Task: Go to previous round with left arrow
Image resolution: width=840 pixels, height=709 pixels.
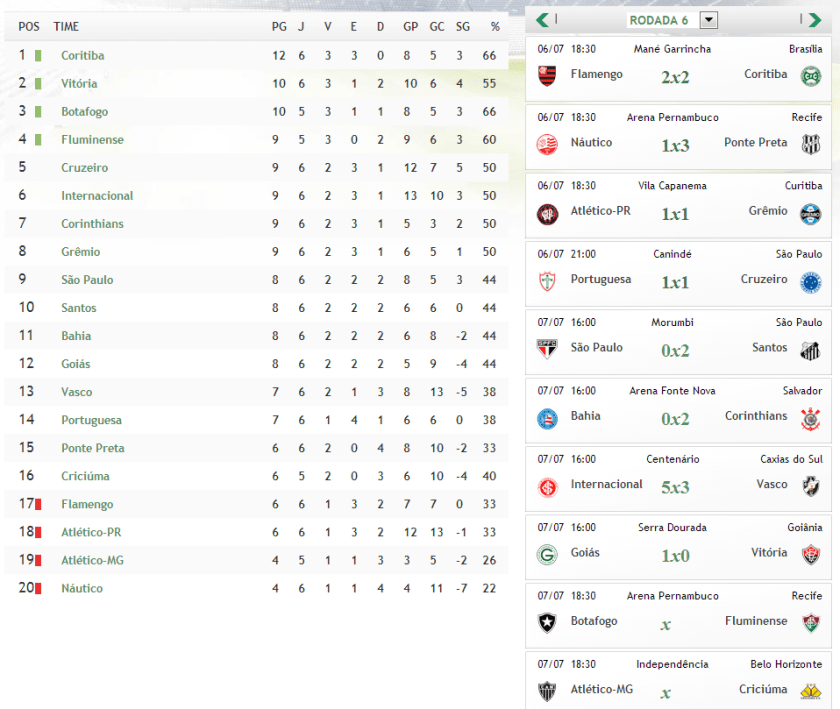Action: click(x=542, y=19)
